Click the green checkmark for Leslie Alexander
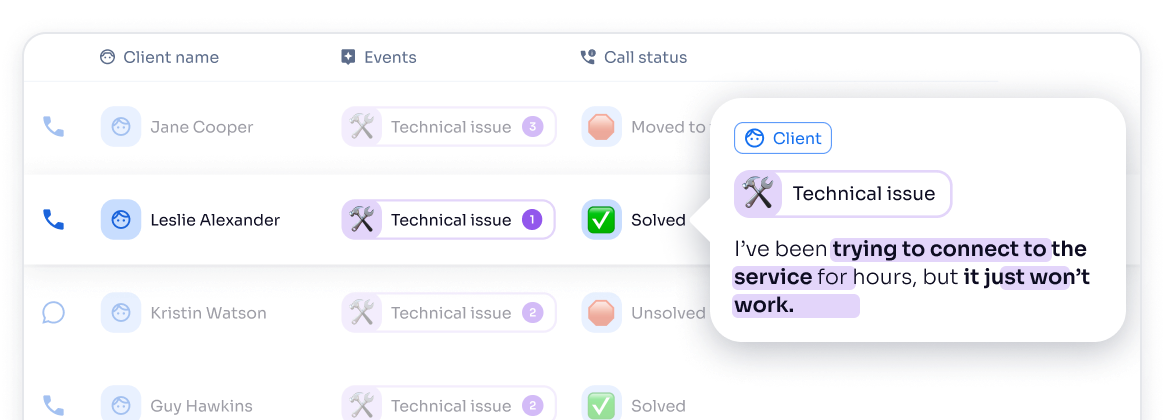 pyautogui.click(x=601, y=220)
